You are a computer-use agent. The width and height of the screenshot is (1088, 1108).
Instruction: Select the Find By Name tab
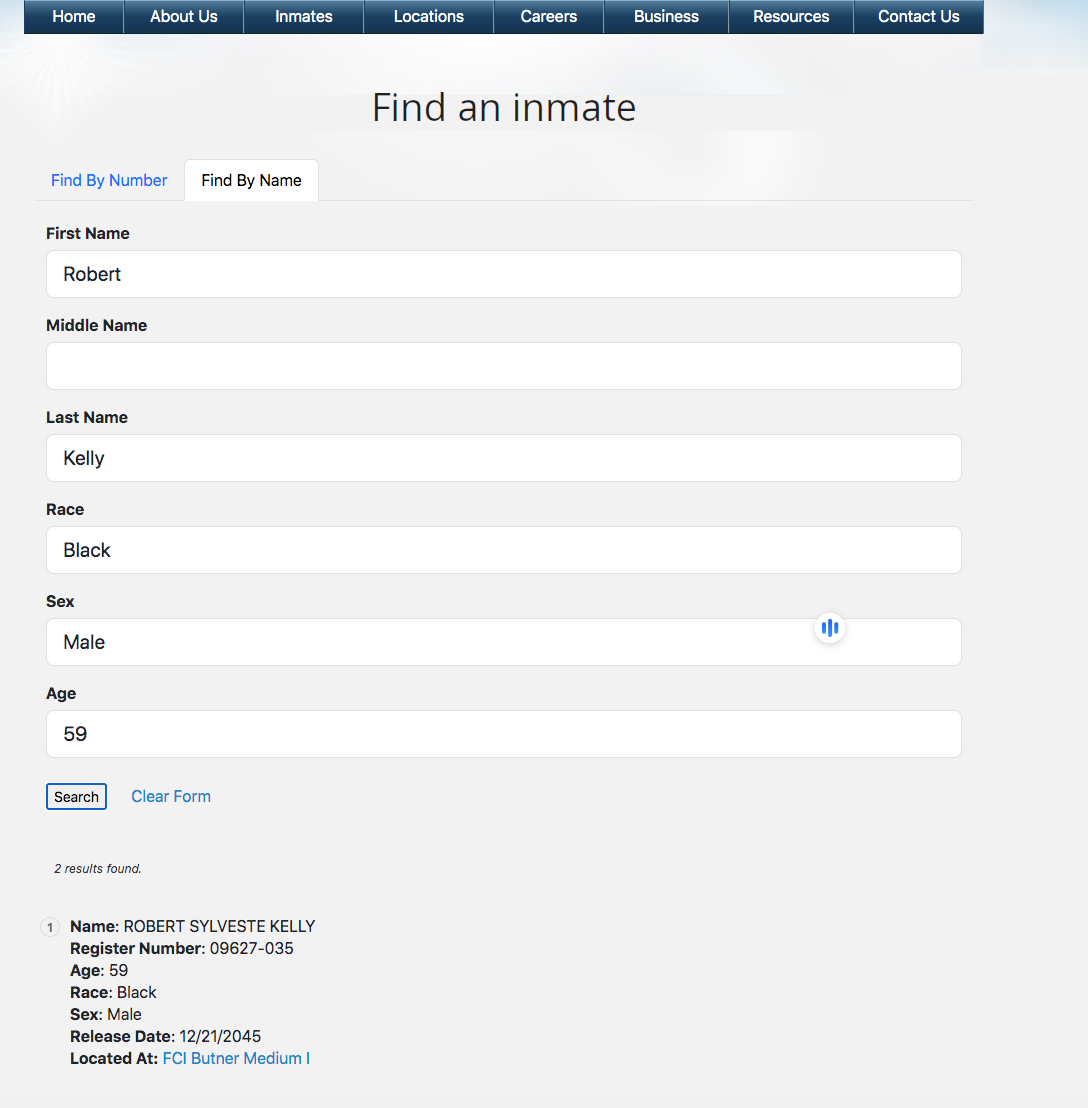(251, 180)
